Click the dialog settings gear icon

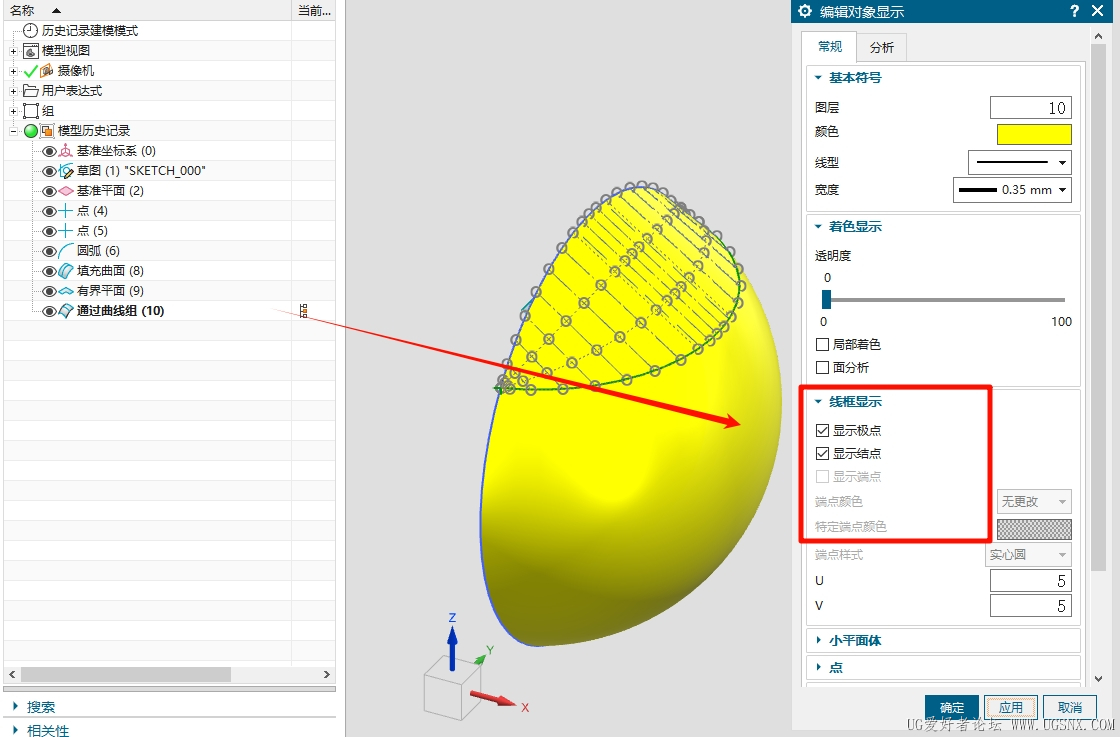pyautogui.click(x=805, y=11)
